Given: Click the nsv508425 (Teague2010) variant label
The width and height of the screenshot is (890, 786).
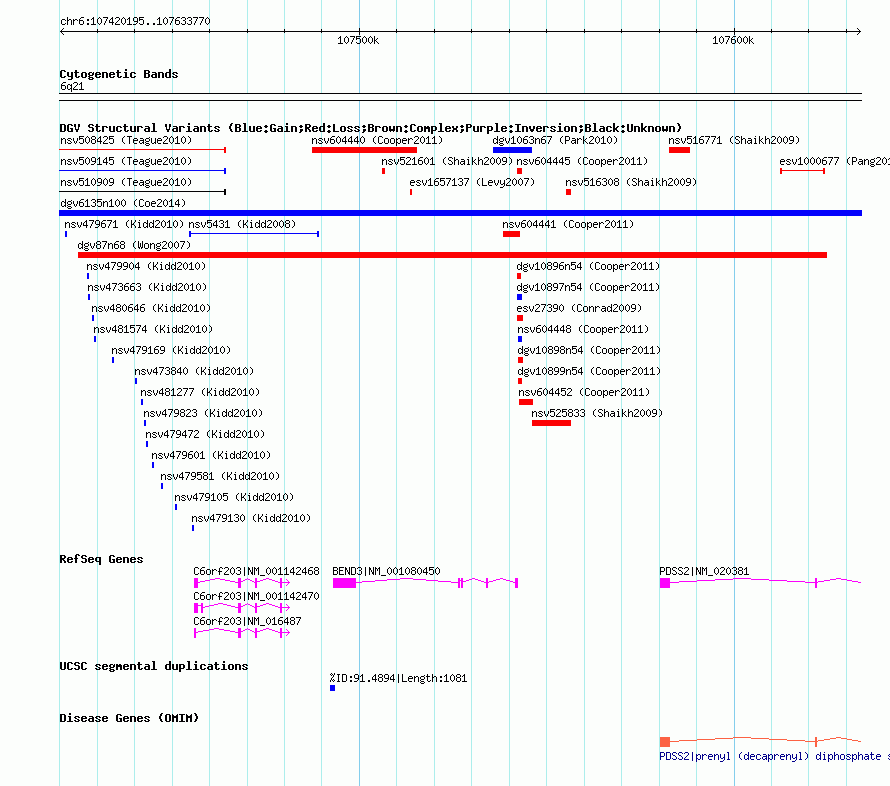Looking at the screenshot, I should (126, 140).
